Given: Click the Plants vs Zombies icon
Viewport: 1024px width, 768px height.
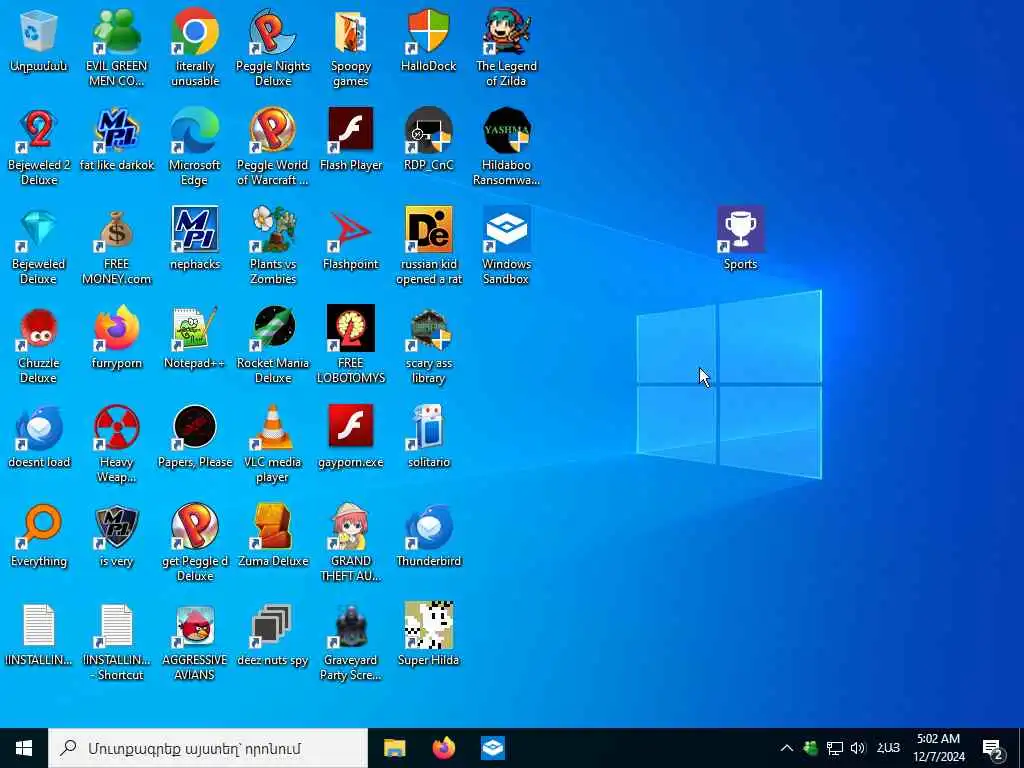Looking at the screenshot, I should (272, 246).
